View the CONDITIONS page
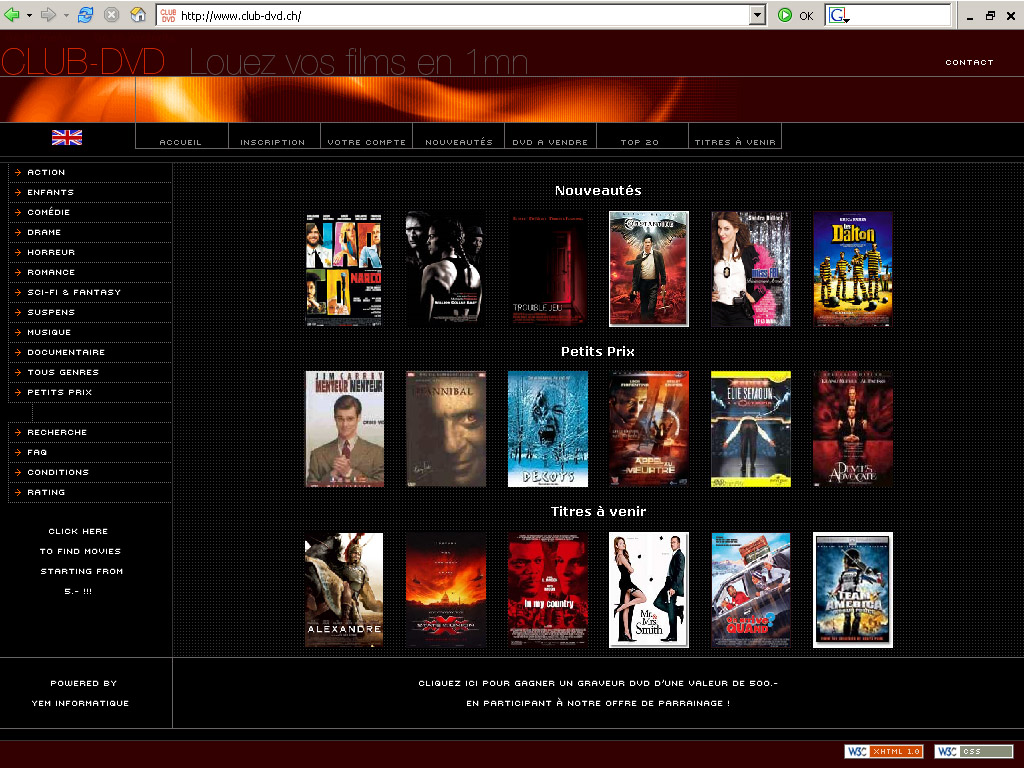The height and width of the screenshot is (768, 1024). click(90, 472)
